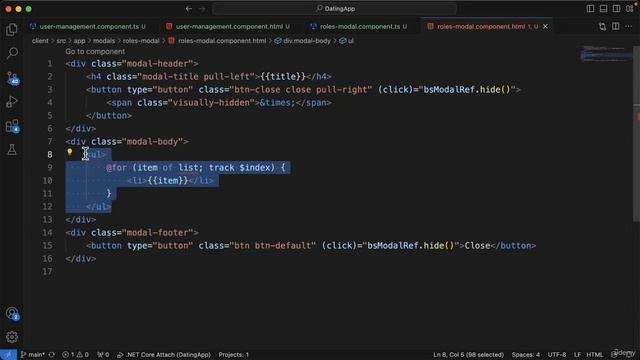Open changes compare icon in editor toolbar
Screen dimensions: 640x360
click(x=602, y=27)
